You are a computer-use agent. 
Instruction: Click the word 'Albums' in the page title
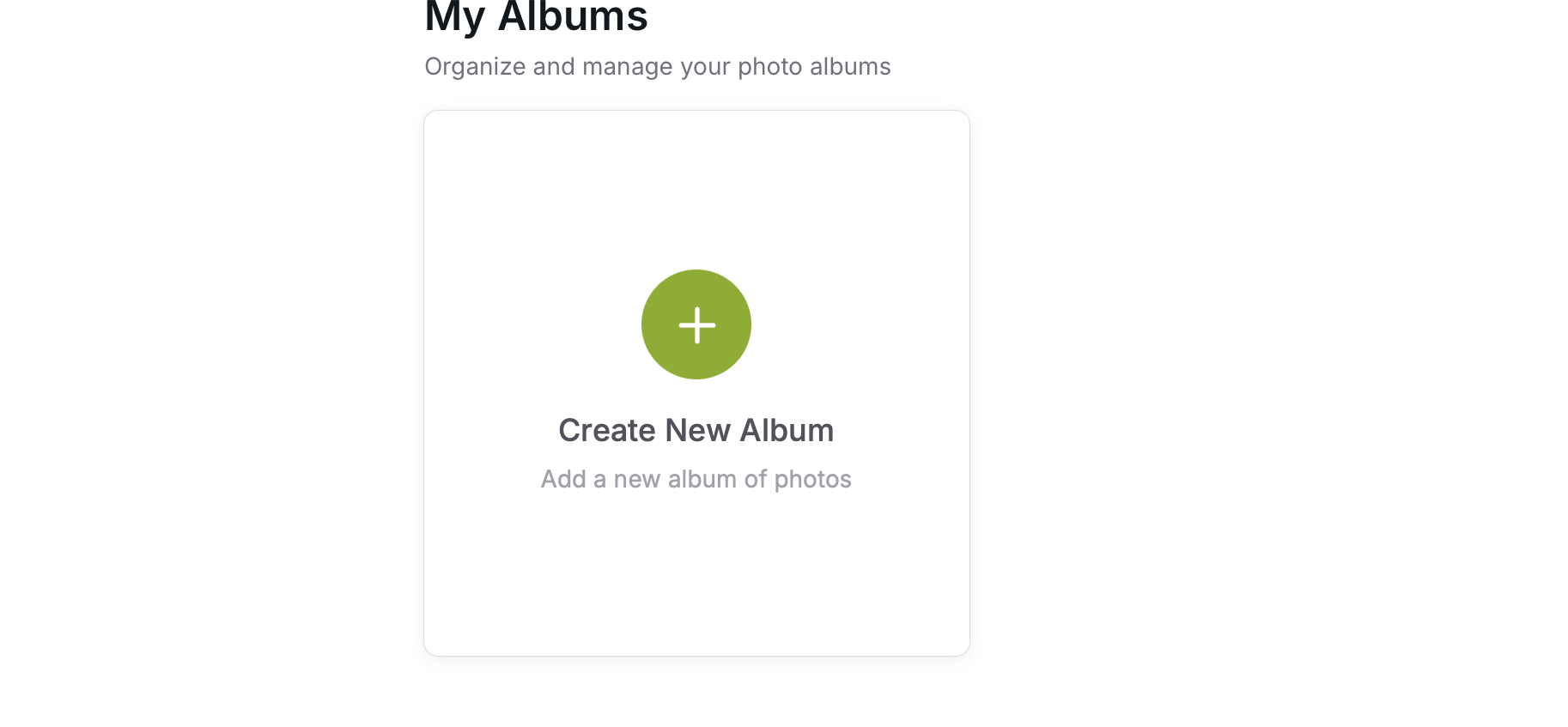point(573,17)
